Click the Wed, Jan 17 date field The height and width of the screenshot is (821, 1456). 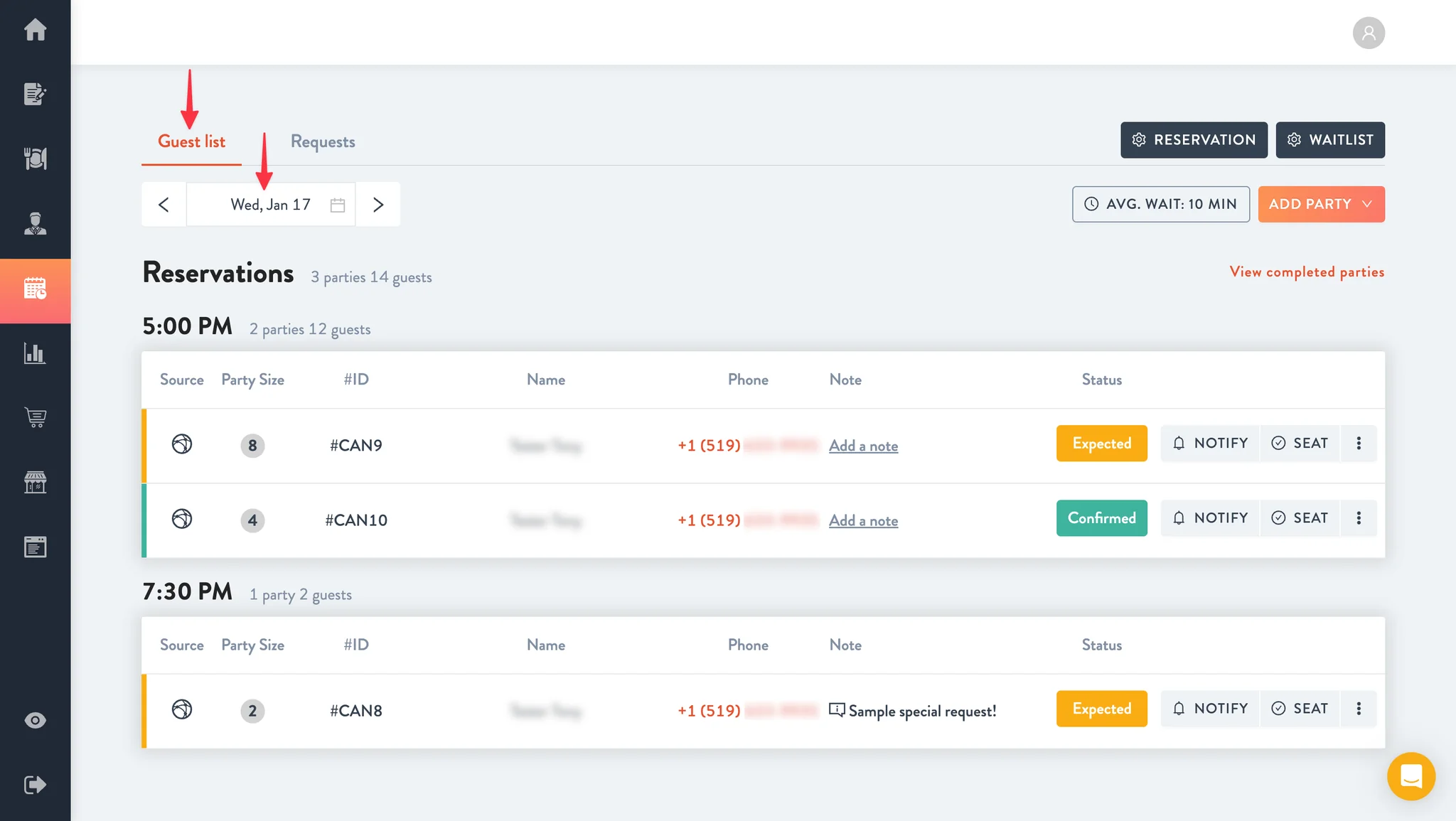point(271,205)
